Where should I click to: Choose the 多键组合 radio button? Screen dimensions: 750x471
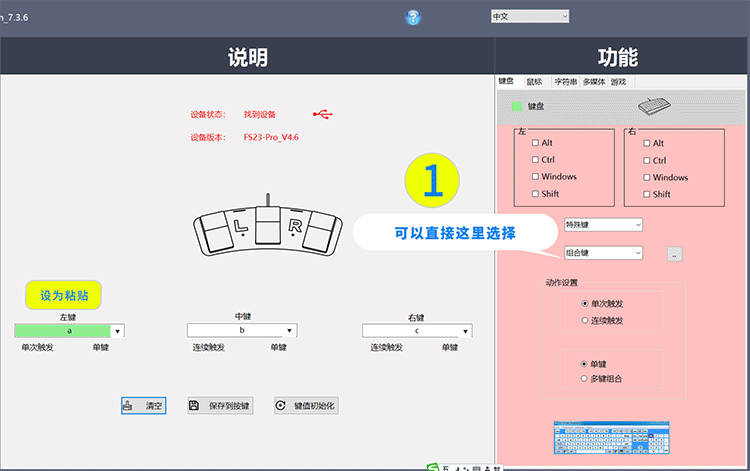click(x=585, y=379)
